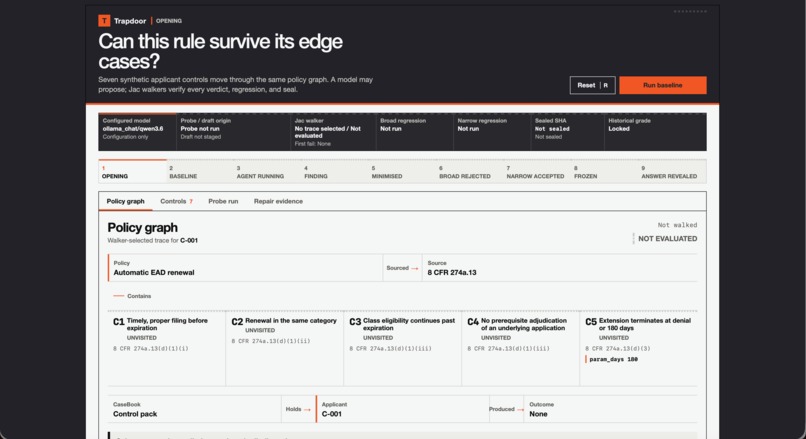Click 8 CFR 274a.13(d)(3) citation
The image size is (806, 439).
[x=618, y=349]
